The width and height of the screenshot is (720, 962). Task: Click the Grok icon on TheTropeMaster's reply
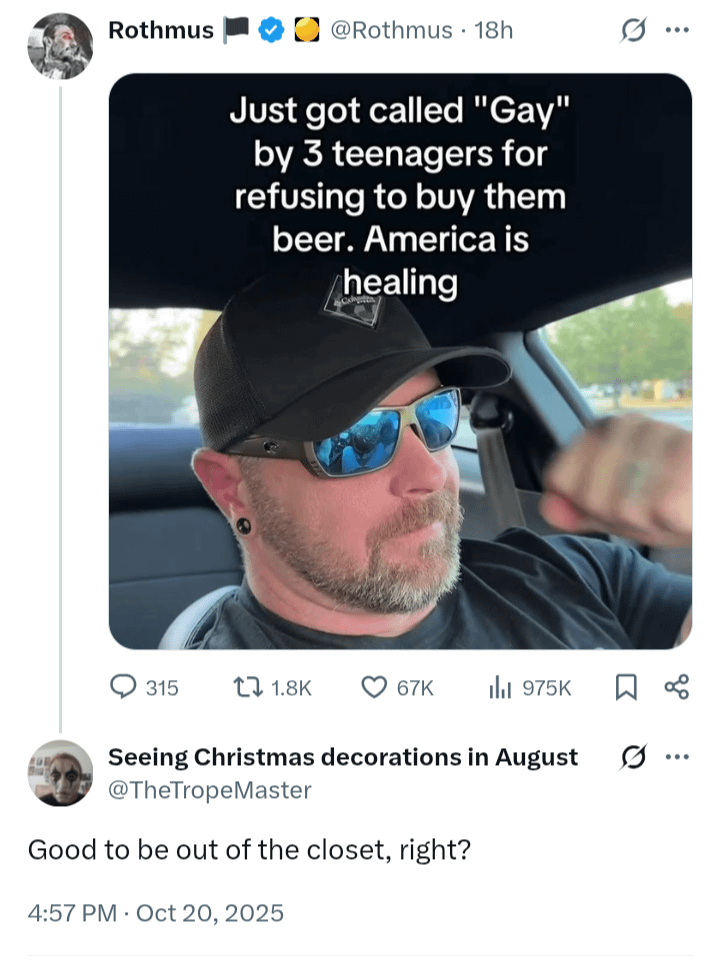(x=631, y=757)
